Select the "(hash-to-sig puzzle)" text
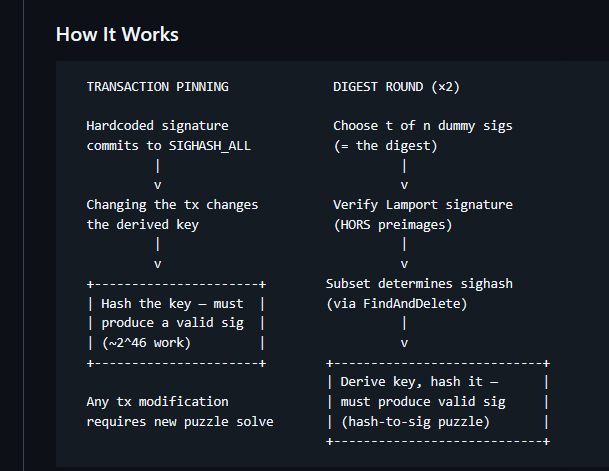The image size is (609, 471). [x=415, y=422]
